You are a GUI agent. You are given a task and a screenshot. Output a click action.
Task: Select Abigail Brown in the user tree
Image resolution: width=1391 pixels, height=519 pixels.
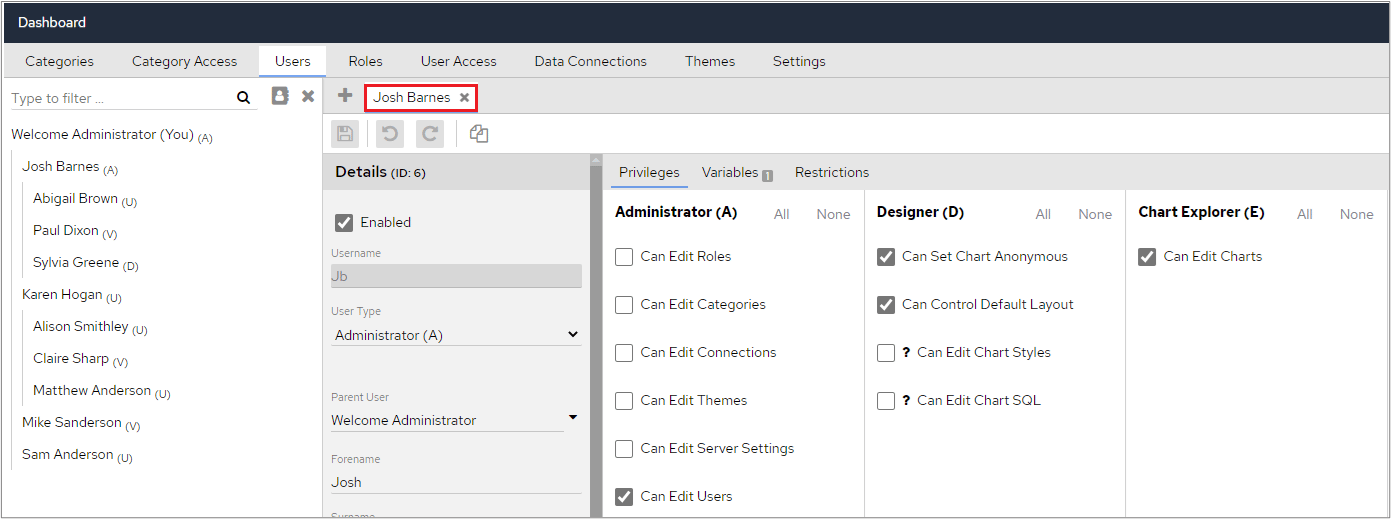point(85,199)
